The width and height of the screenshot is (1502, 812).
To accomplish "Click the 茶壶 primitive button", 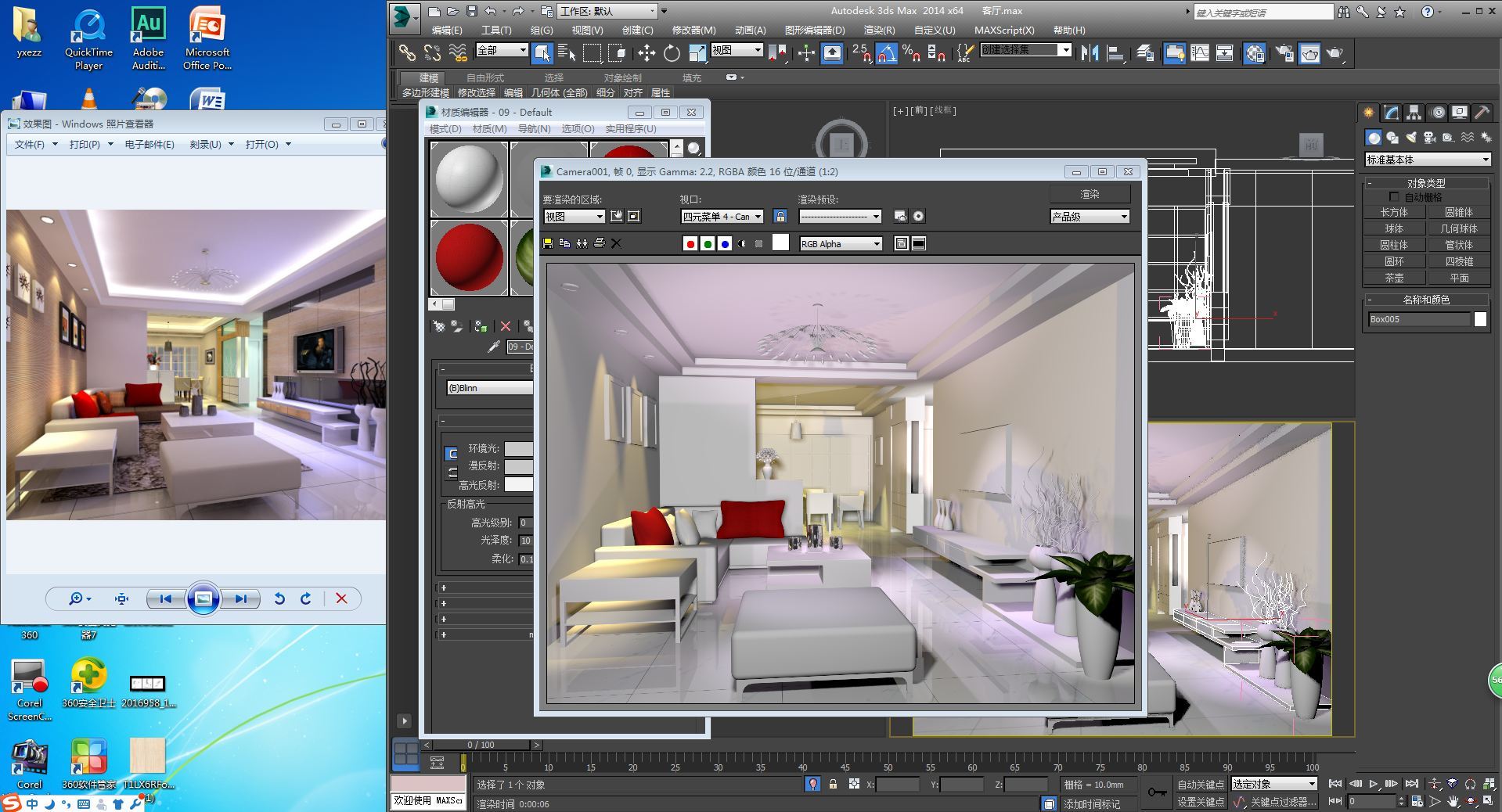I will tap(1394, 278).
